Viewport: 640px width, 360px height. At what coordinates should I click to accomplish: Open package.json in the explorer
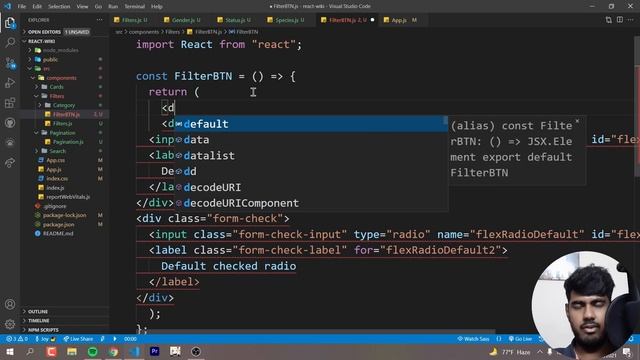pos(58,224)
